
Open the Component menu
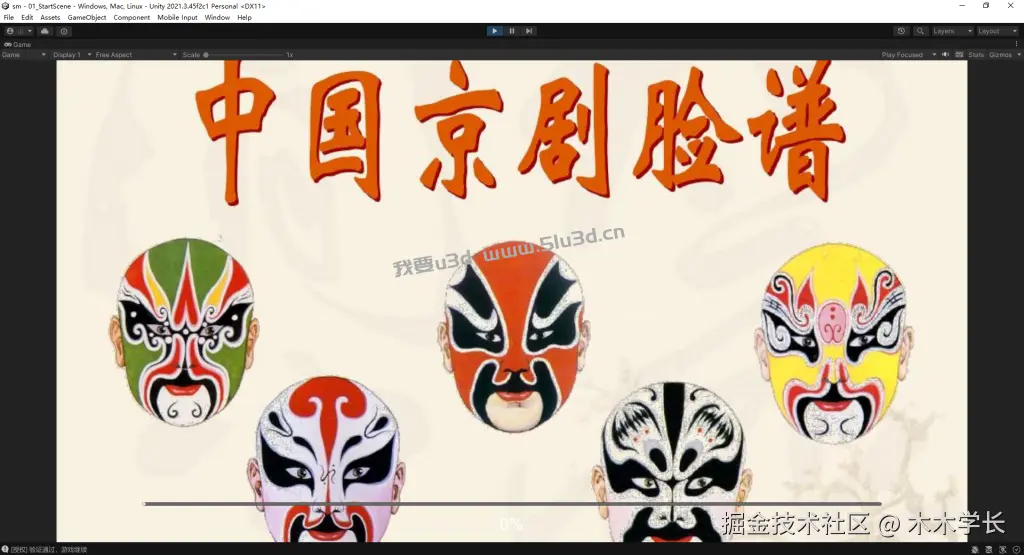131,18
